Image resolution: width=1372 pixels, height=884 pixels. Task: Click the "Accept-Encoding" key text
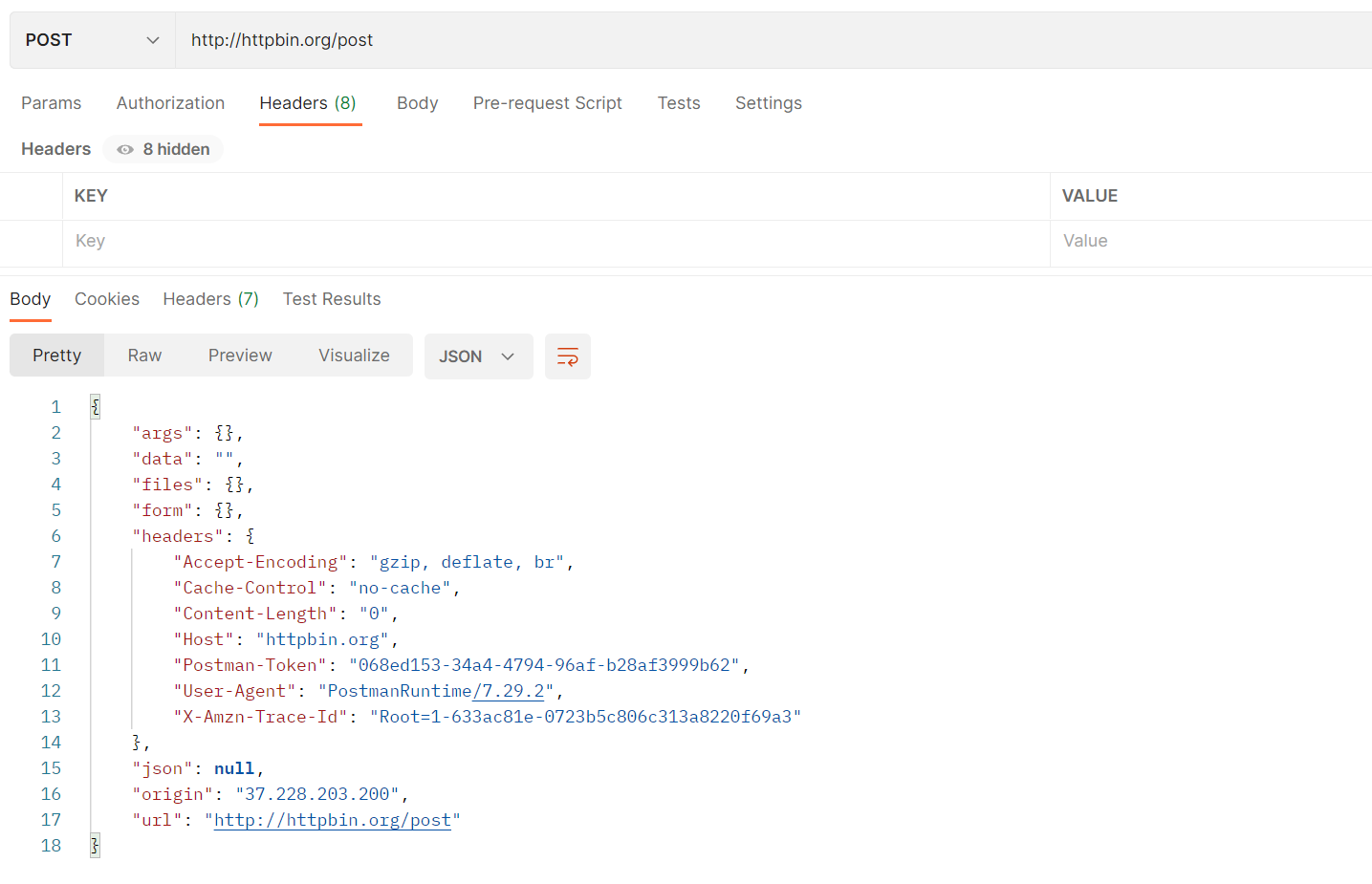pos(261,562)
